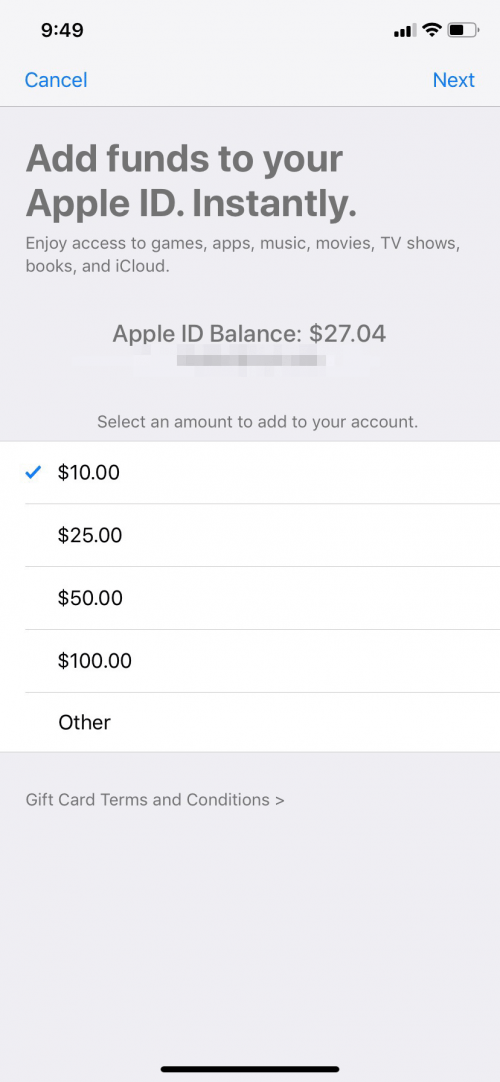The height and width of the screenshot is (1082, 500).
Task: Tap the Wi-Fi status icon
Action: (x=432, y=30)
